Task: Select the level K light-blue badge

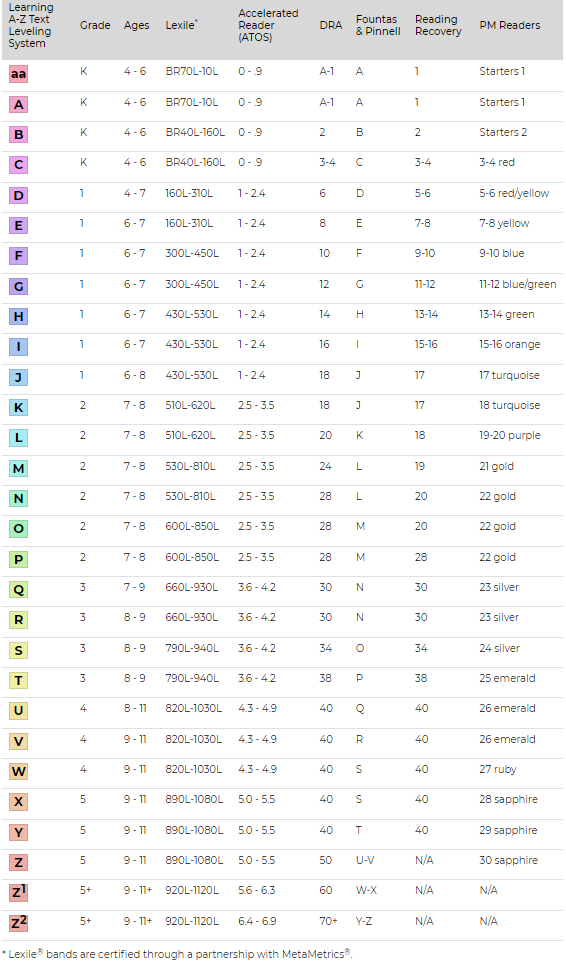Action: coord(18,407)
